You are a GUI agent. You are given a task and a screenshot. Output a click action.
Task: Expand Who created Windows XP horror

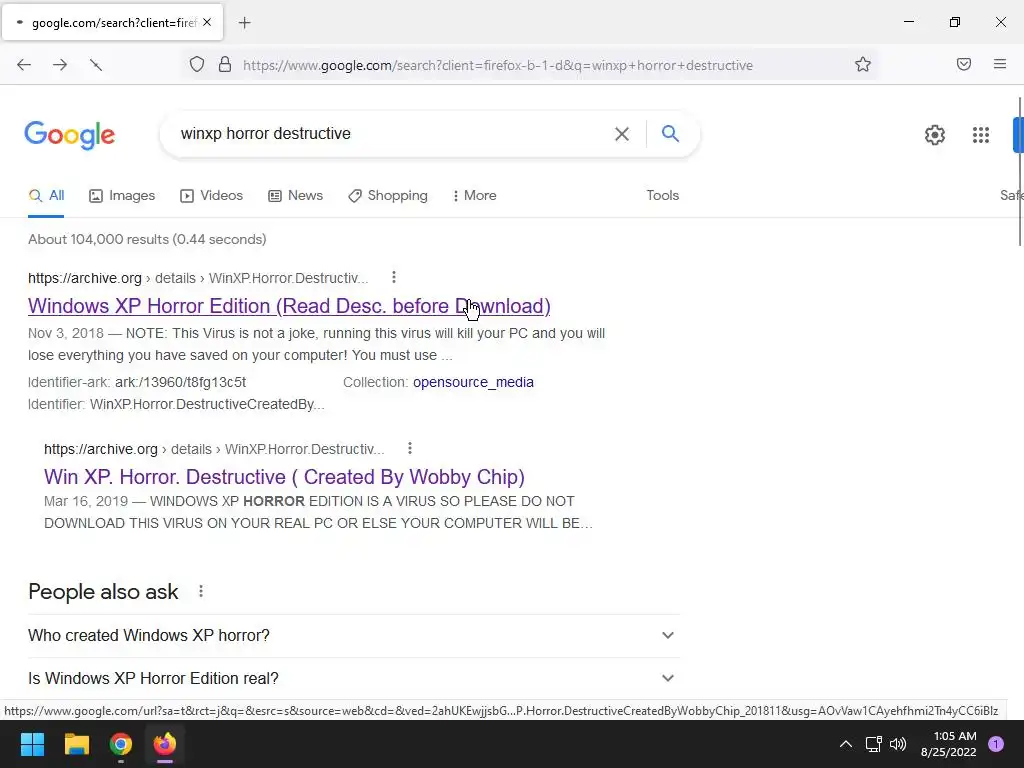coord(353,635)
